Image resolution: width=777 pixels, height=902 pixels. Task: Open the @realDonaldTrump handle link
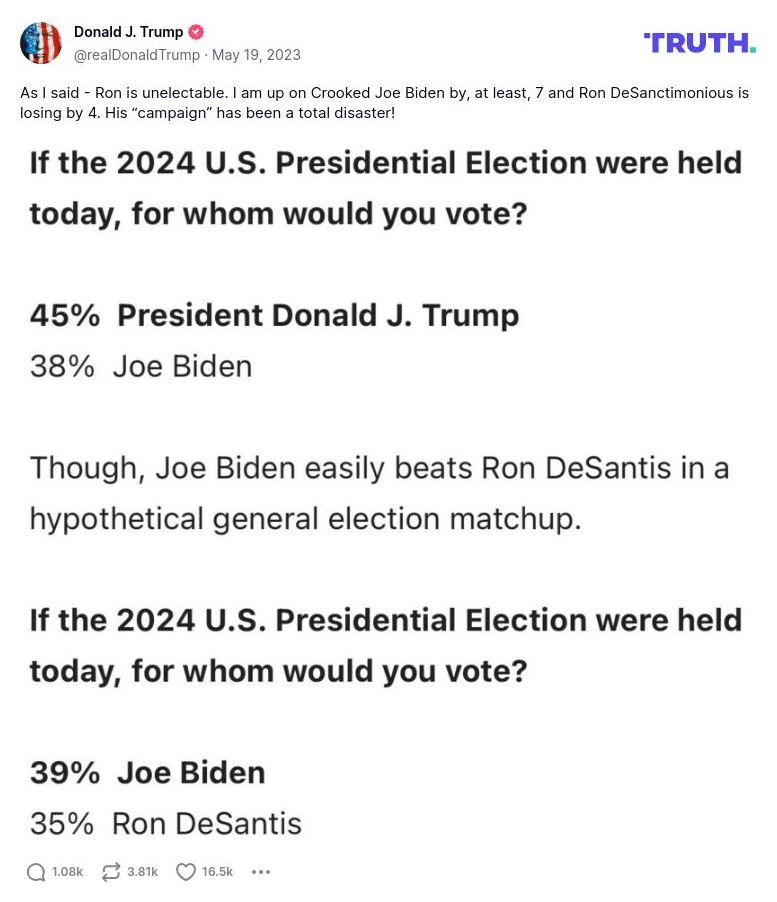[x=137, y=55]
